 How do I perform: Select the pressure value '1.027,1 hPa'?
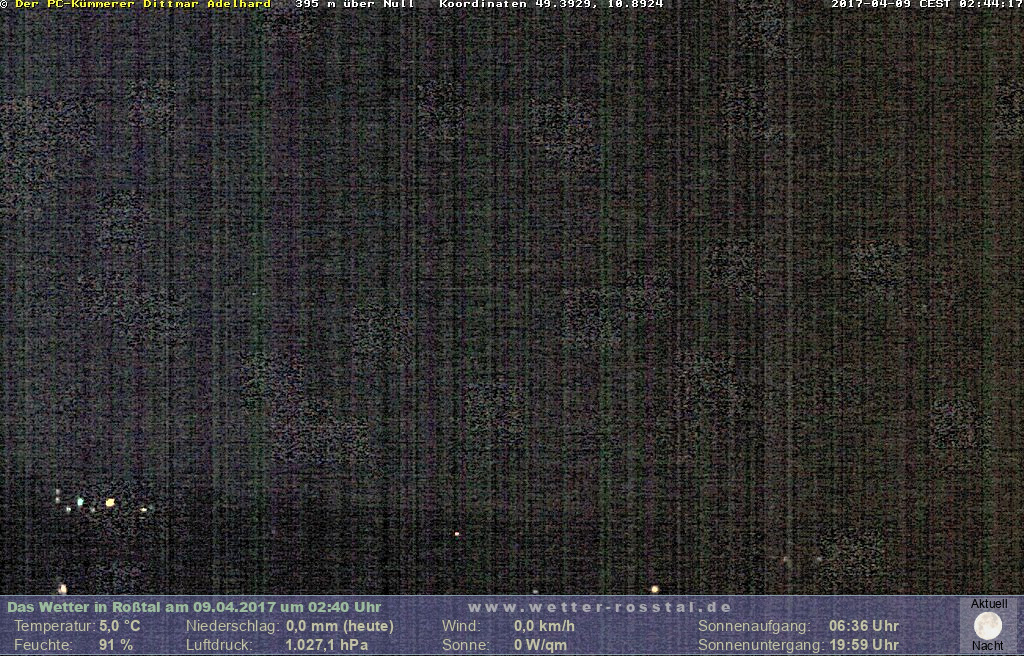pos(327,645)
